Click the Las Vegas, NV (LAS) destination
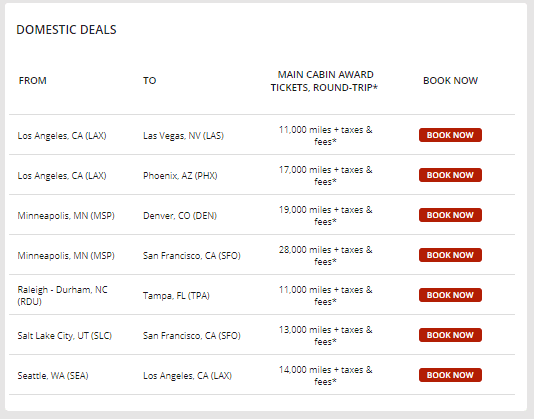Viewport: 534px width, 419px height. click(184, 136)
